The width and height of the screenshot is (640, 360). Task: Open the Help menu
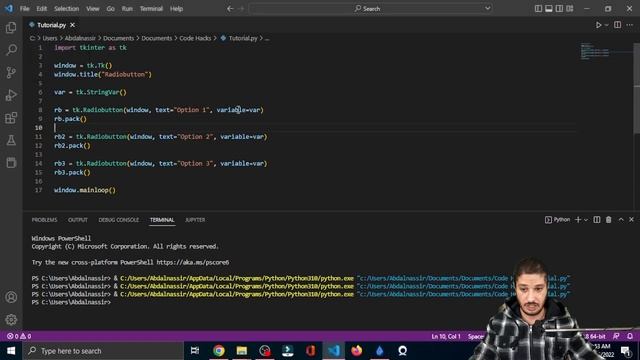click(x=176, y=9)
